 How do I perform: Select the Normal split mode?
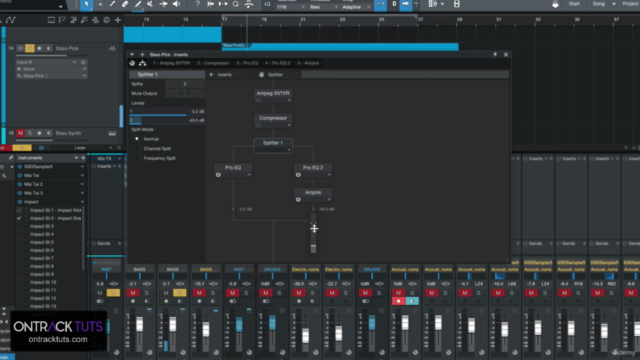[137, 139]
